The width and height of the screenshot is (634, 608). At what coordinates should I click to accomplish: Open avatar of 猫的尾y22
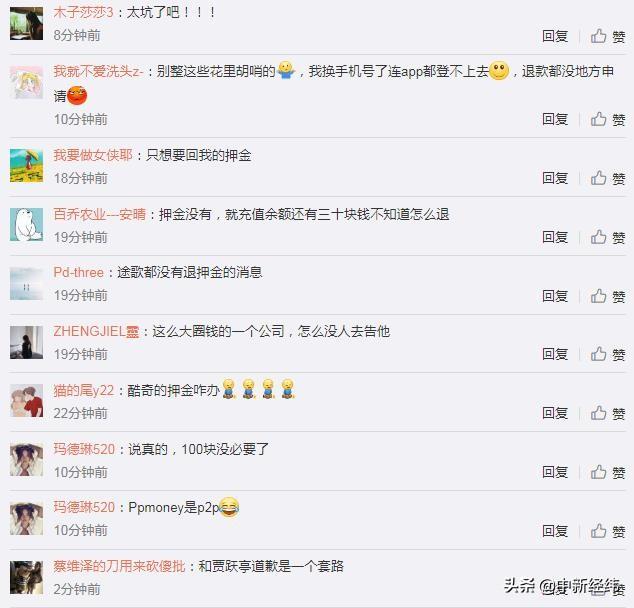pyautogui.click(x=26, y=401)
